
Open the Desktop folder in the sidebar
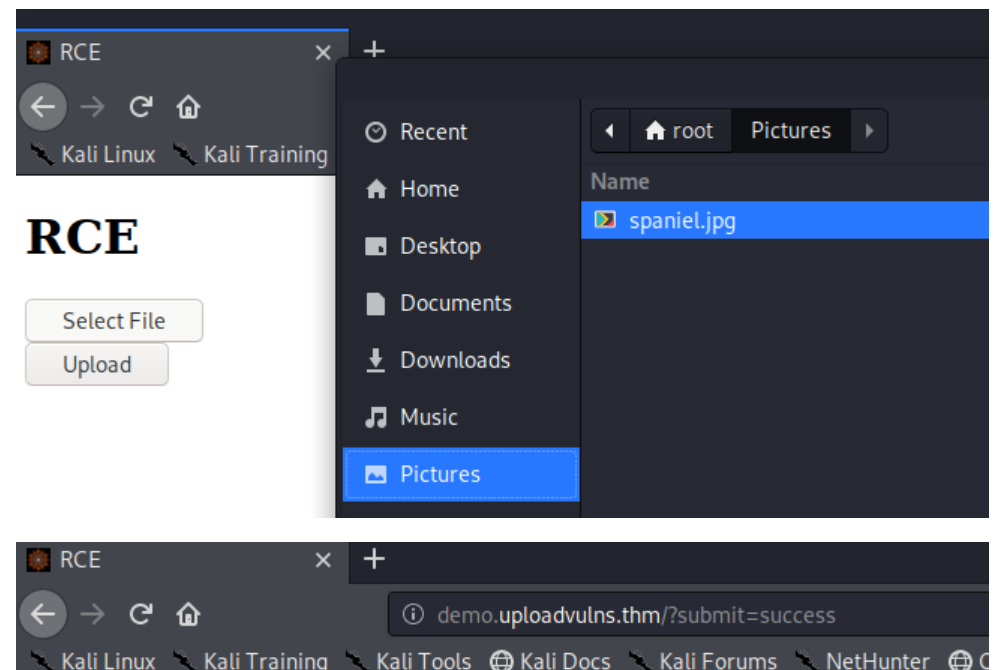coord(439,246)
